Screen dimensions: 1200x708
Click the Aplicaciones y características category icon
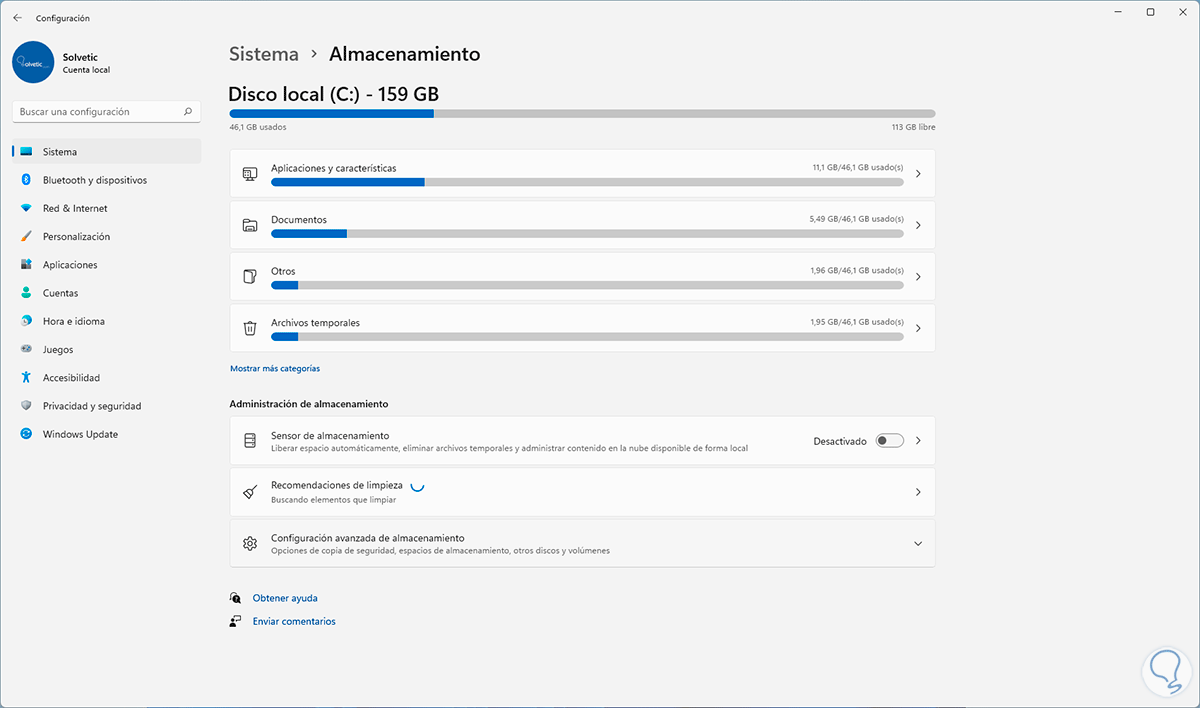coord(250,174)
